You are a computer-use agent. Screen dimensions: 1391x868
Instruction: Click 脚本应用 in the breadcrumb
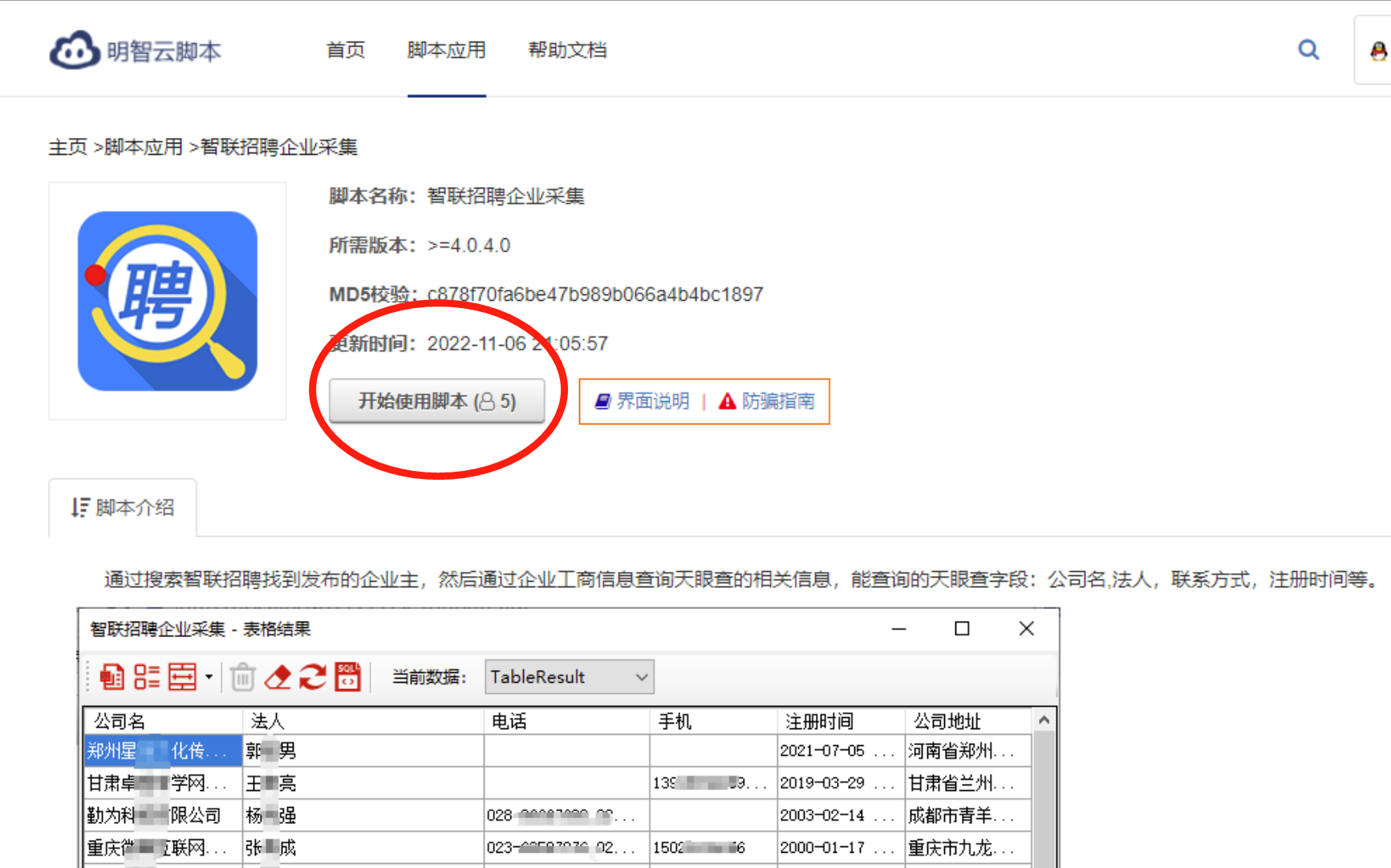point(144,147)
